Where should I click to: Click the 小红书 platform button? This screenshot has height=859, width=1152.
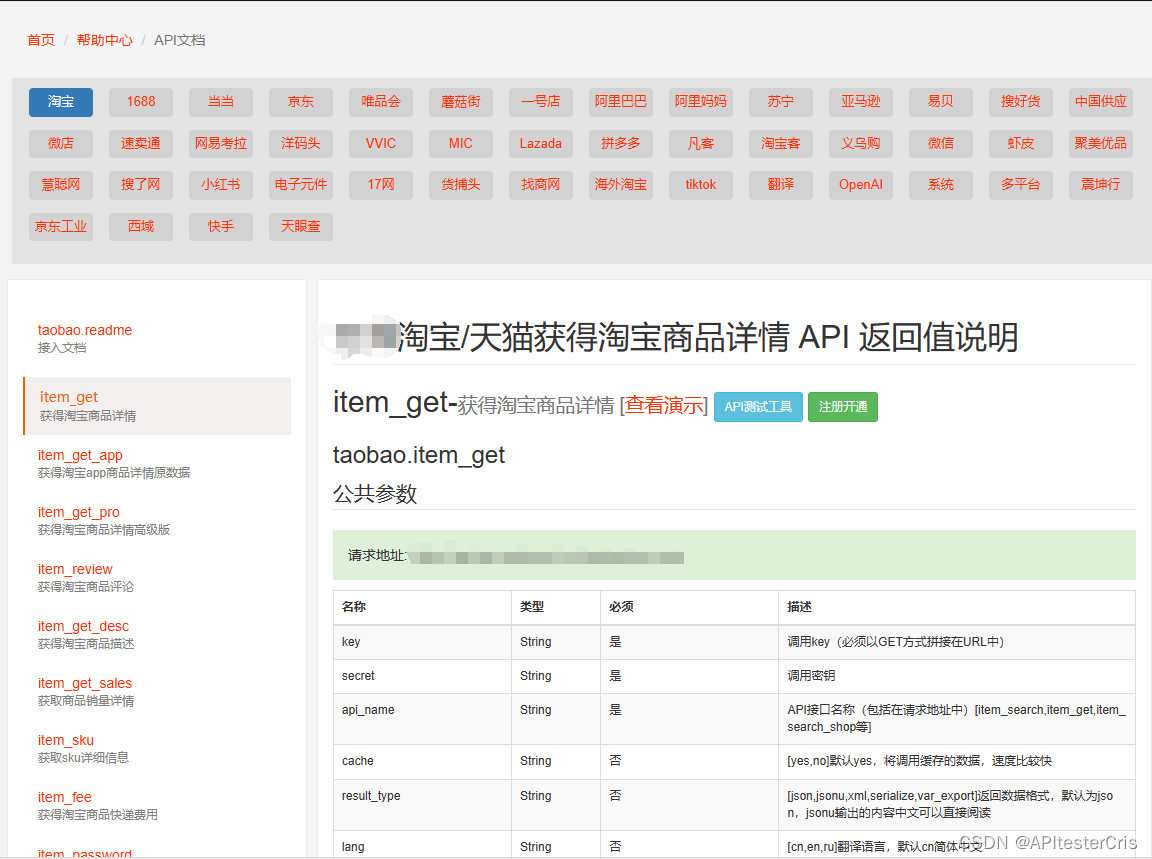(x=221, y=185)
